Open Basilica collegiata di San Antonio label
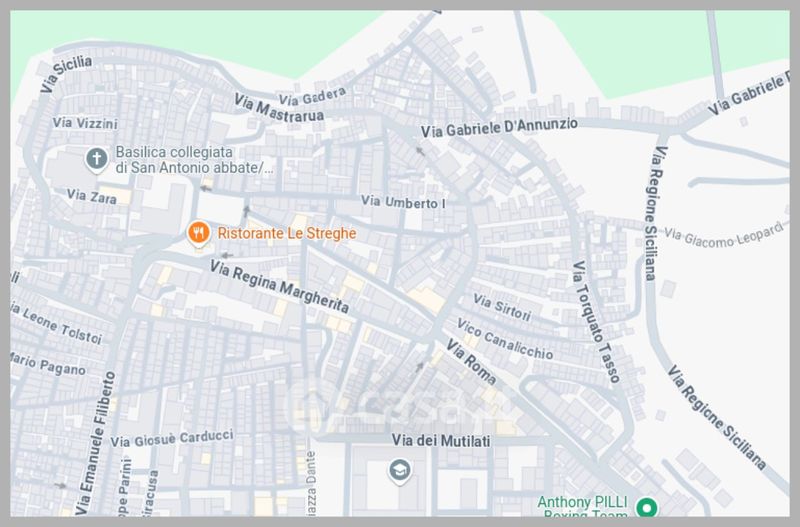Viewport: 800px width, 527px height. pos(194,160)
